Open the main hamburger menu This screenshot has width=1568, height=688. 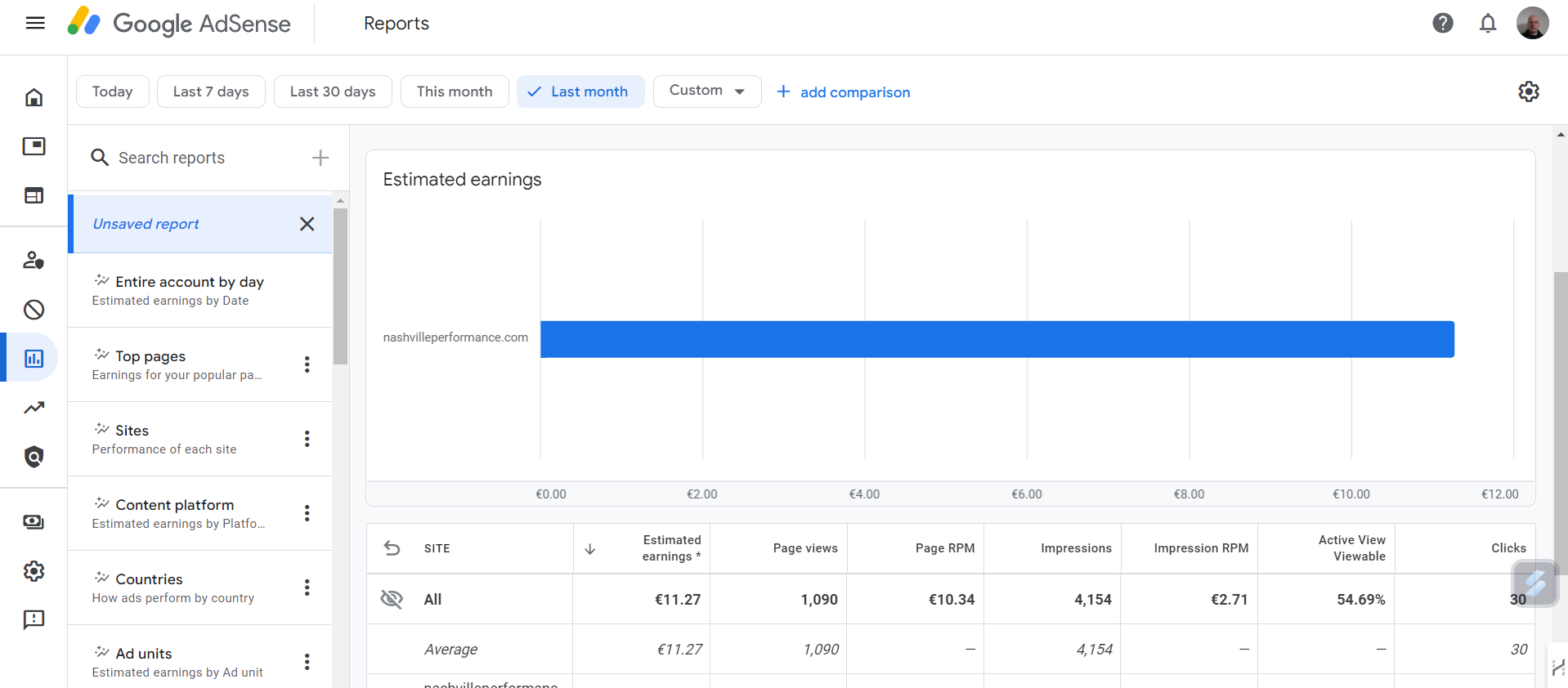tap(35, 23)
